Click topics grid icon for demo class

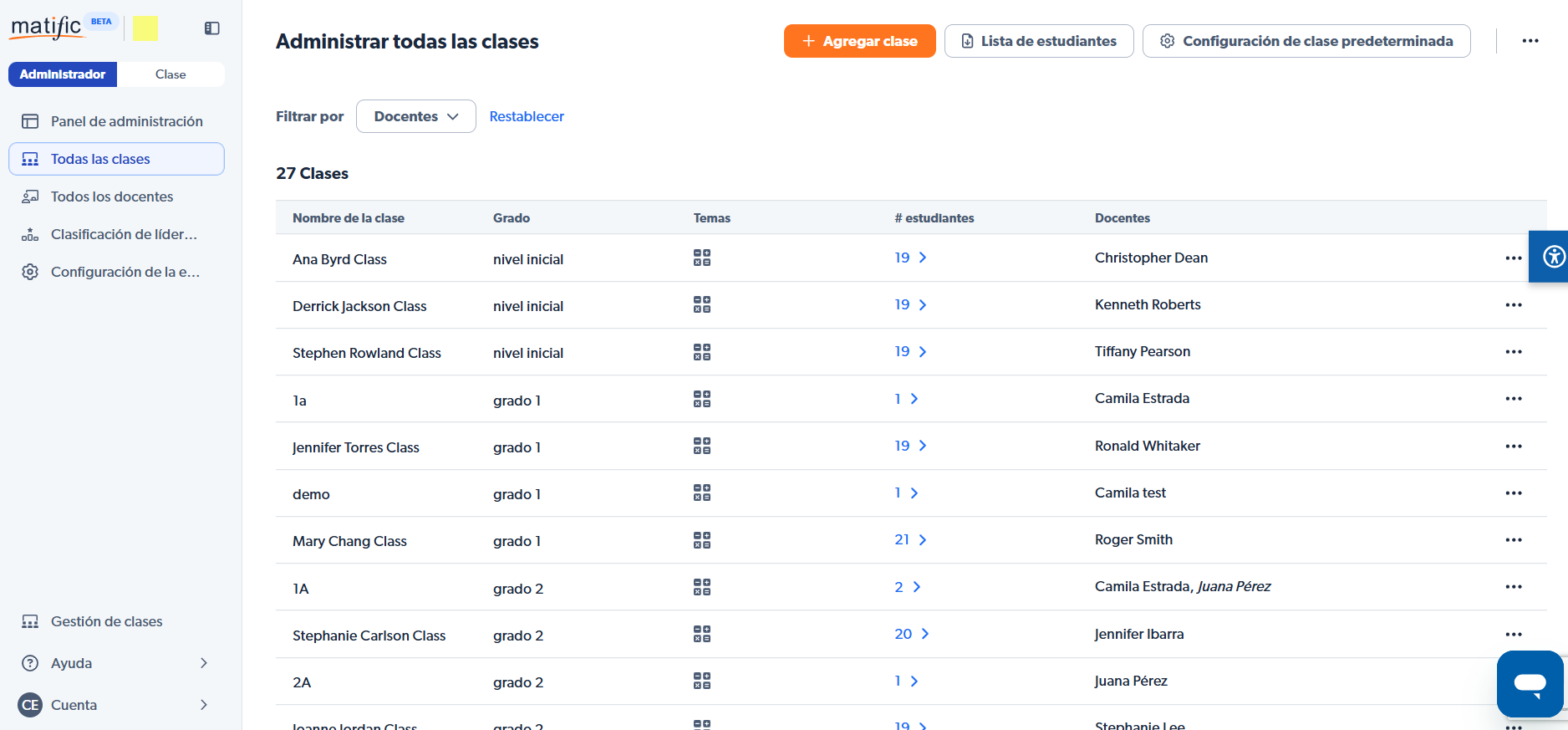click(x=701, y=493)
